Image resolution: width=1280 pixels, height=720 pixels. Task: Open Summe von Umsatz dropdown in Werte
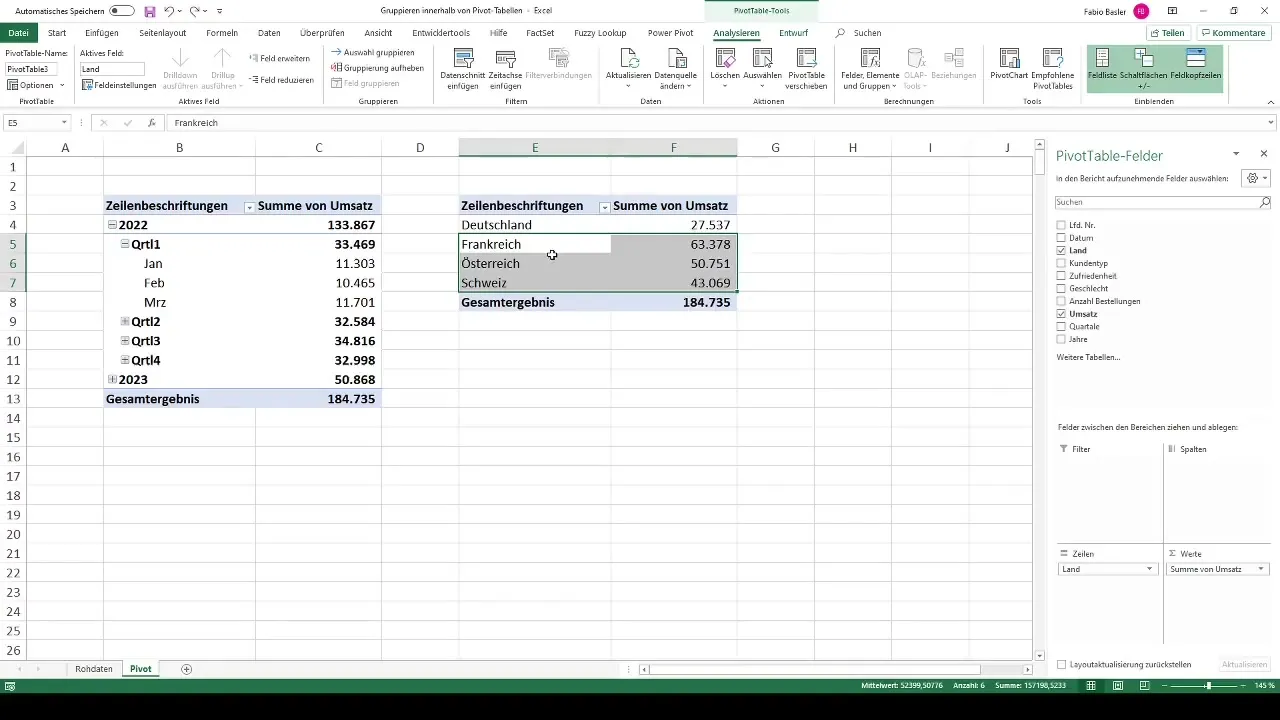1261,569
